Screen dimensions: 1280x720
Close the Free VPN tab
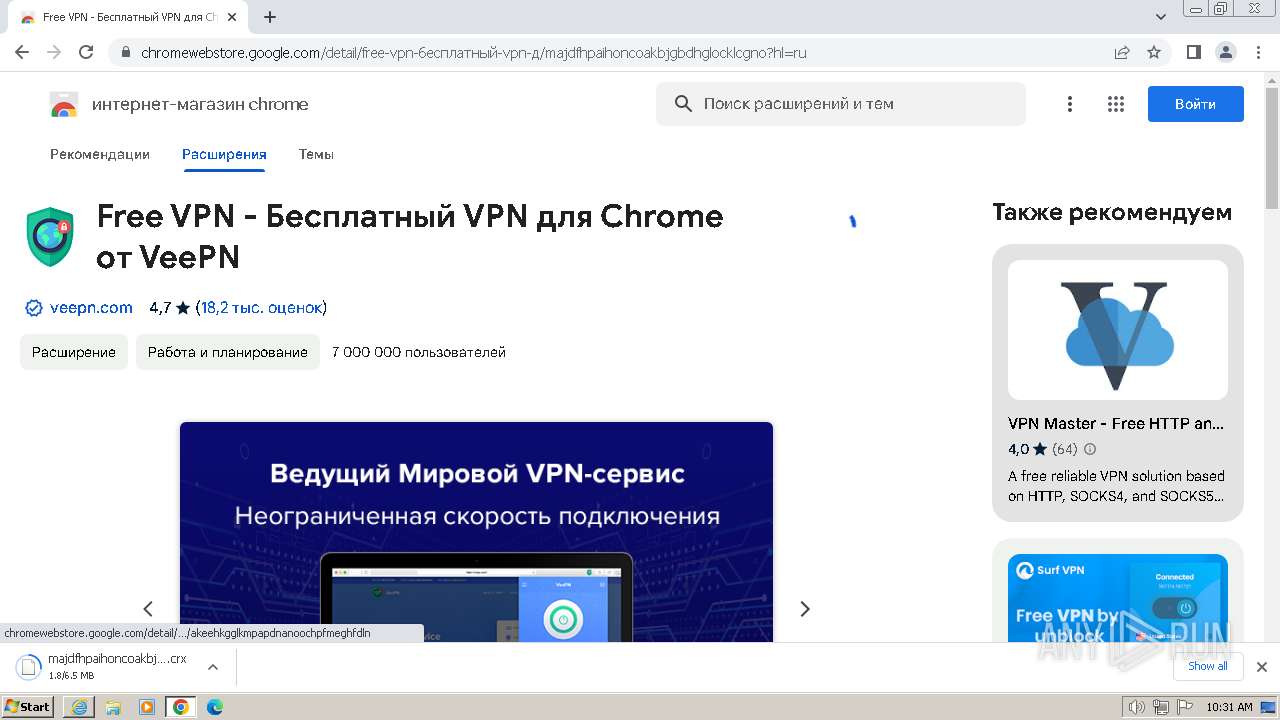point(232,17)
